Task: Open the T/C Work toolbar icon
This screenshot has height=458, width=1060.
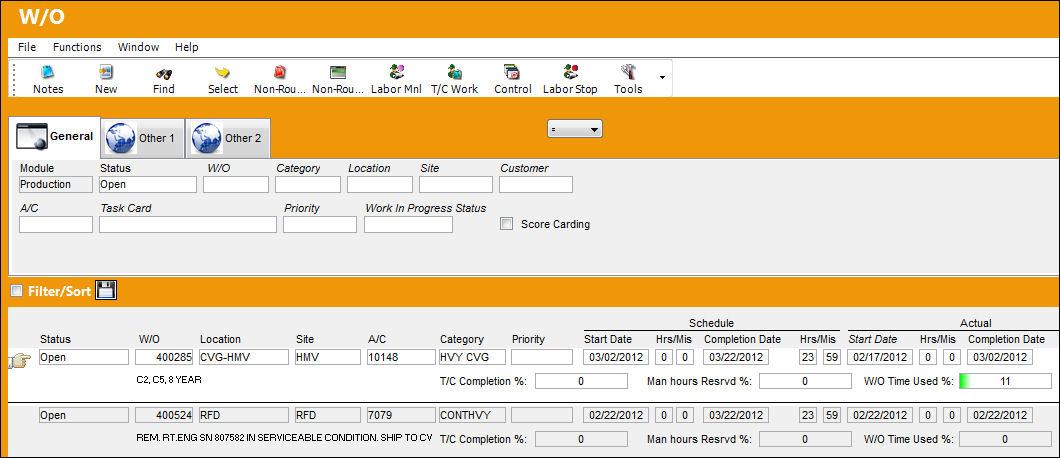Action: click(x=454, y=72)
